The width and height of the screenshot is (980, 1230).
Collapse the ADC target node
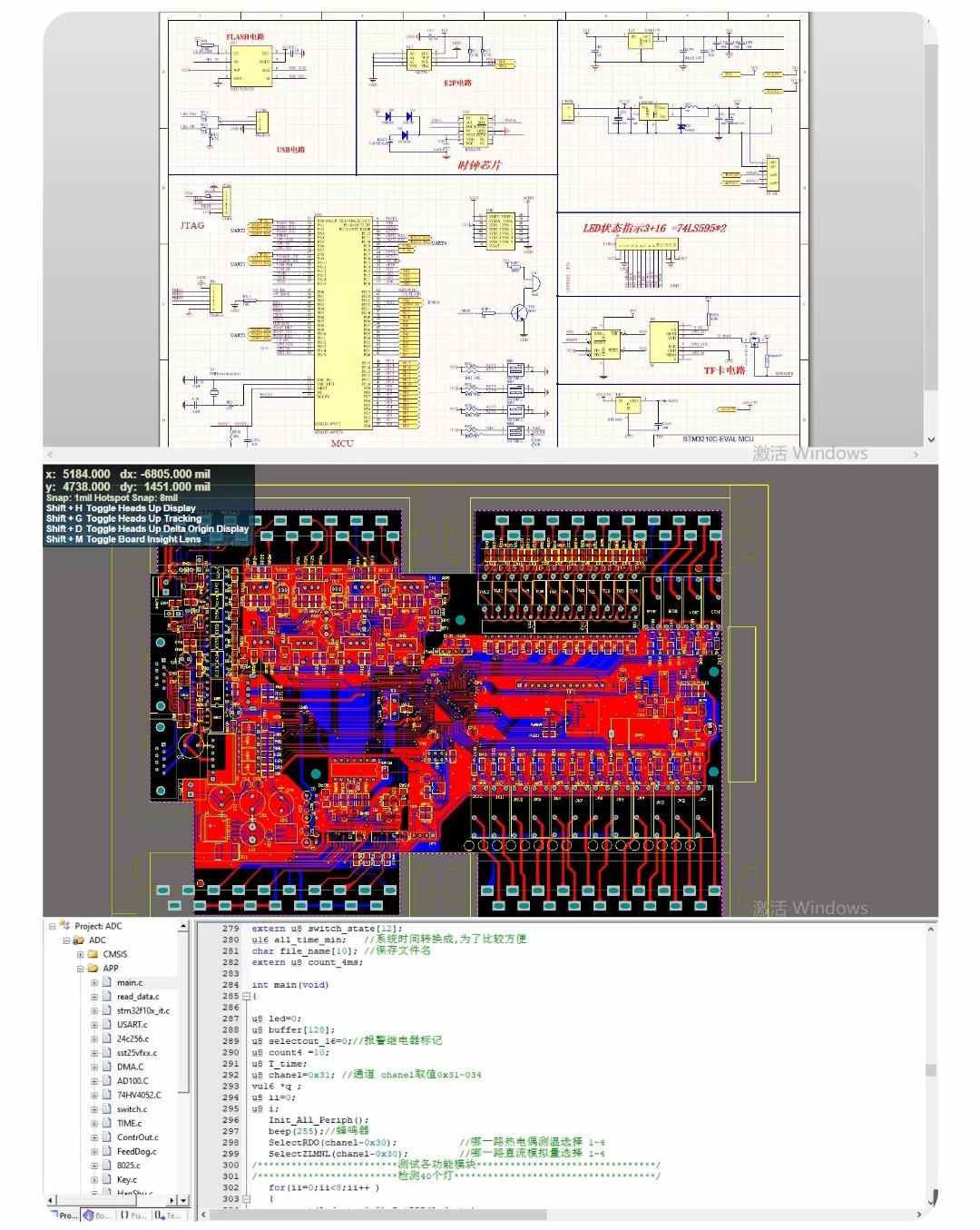66,940
